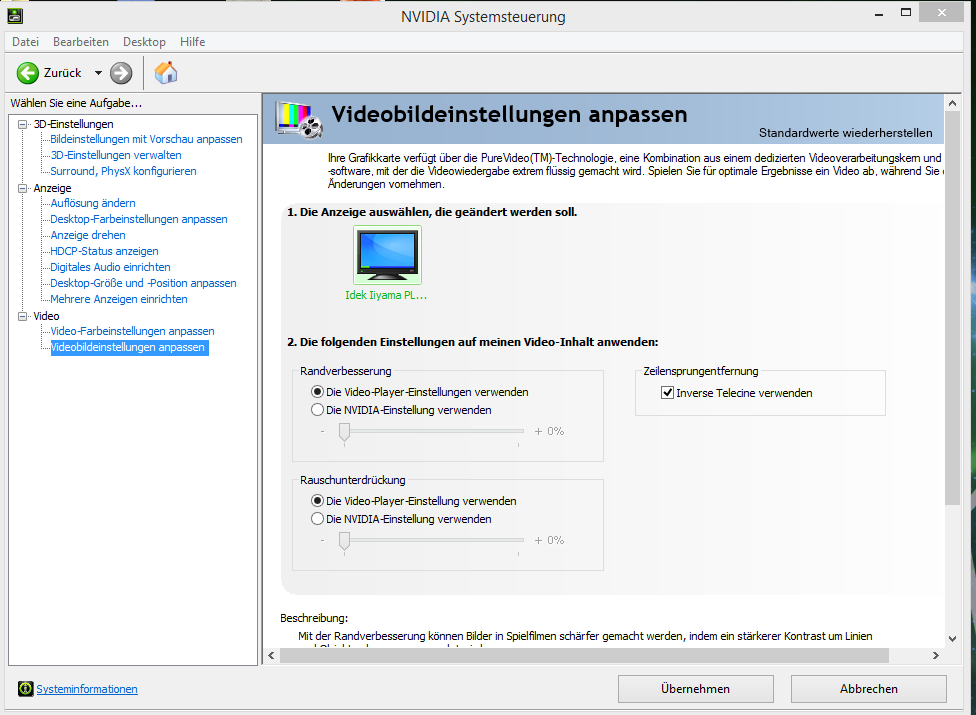Screen dimensions: 976x715
Task: Select Randverbesserung NVIDIA-Einstellung radio button
Action: coord(317,410)
